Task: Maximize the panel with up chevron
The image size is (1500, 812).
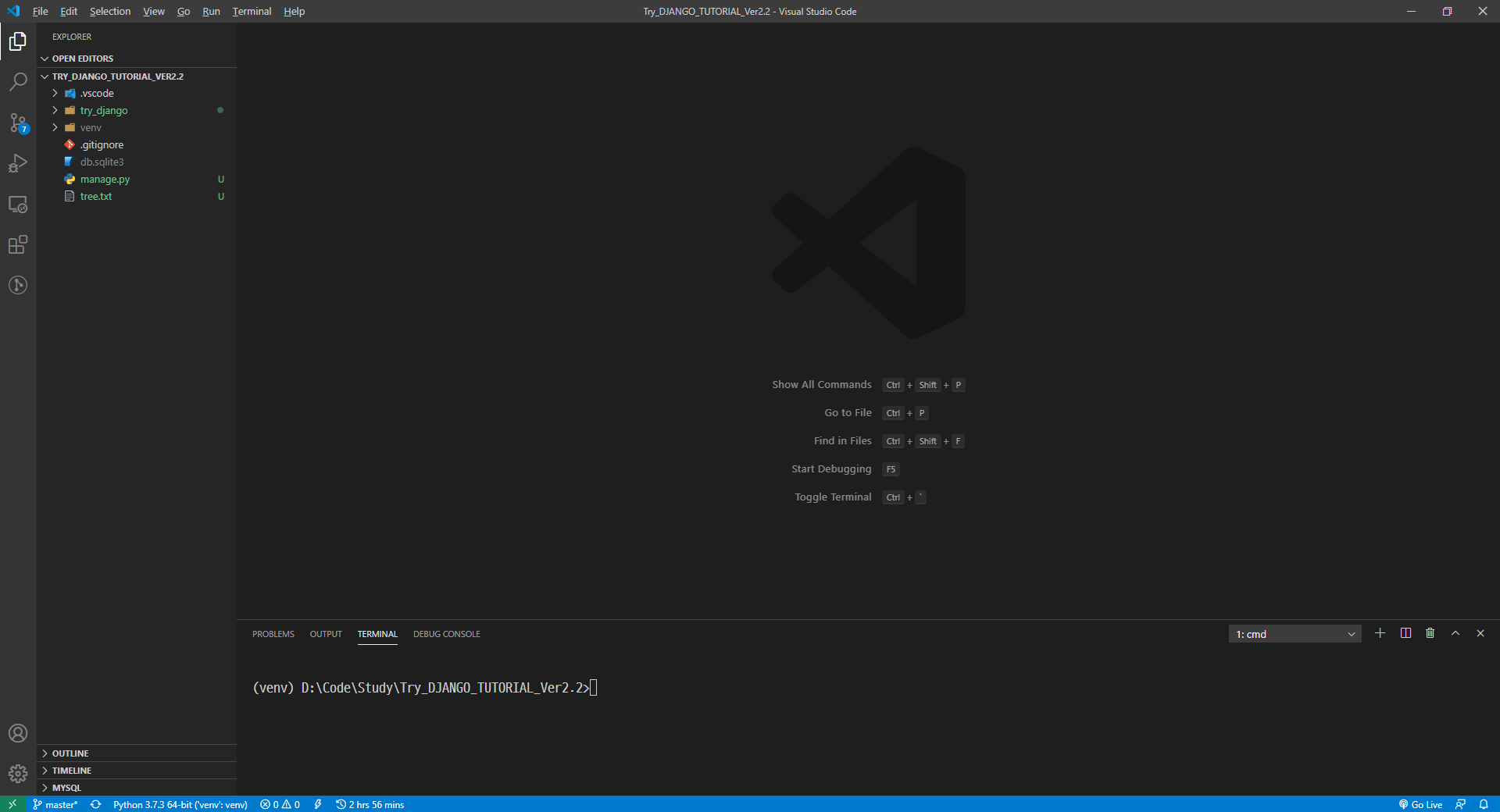Action: tap(1455, 633)
